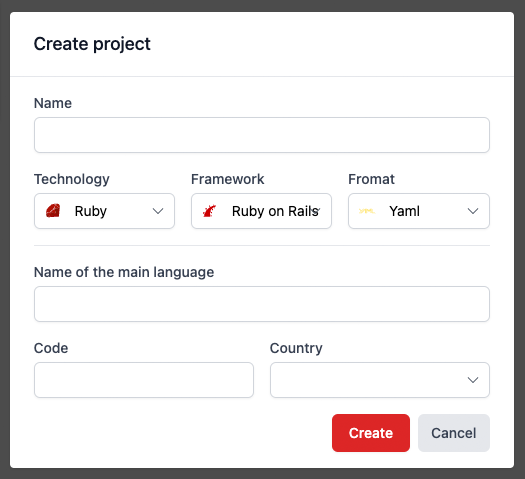Screen dimensions: 525x479
Task: Open the Framework dropdown showing Ruby on Rails
Action: (x=261, y=211)
